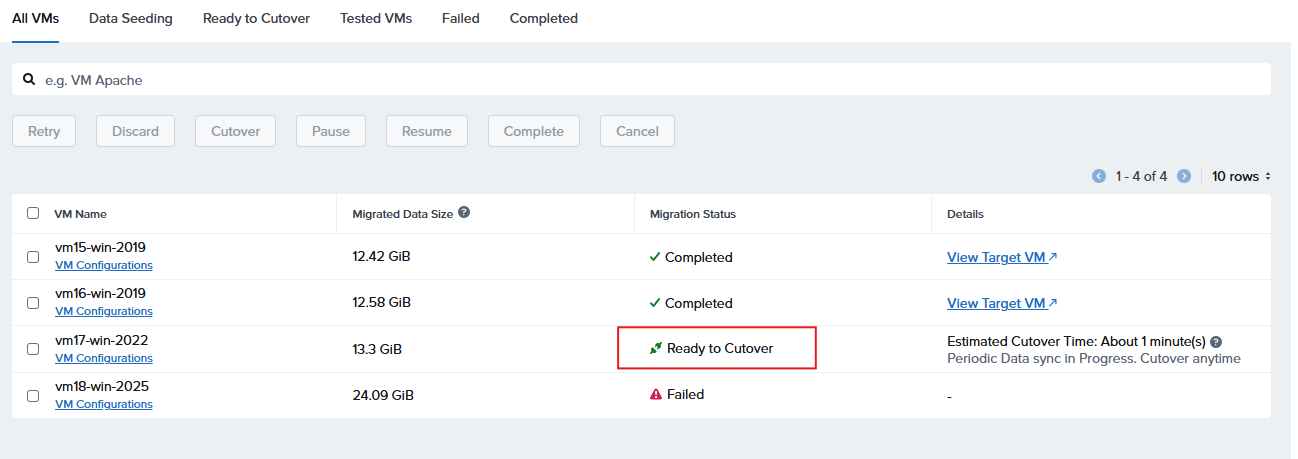Image resolution: width=1298 pixels, height=459 pixels.
Task: Click the Ready to Cutover status icon
Action: pos(656,348)
